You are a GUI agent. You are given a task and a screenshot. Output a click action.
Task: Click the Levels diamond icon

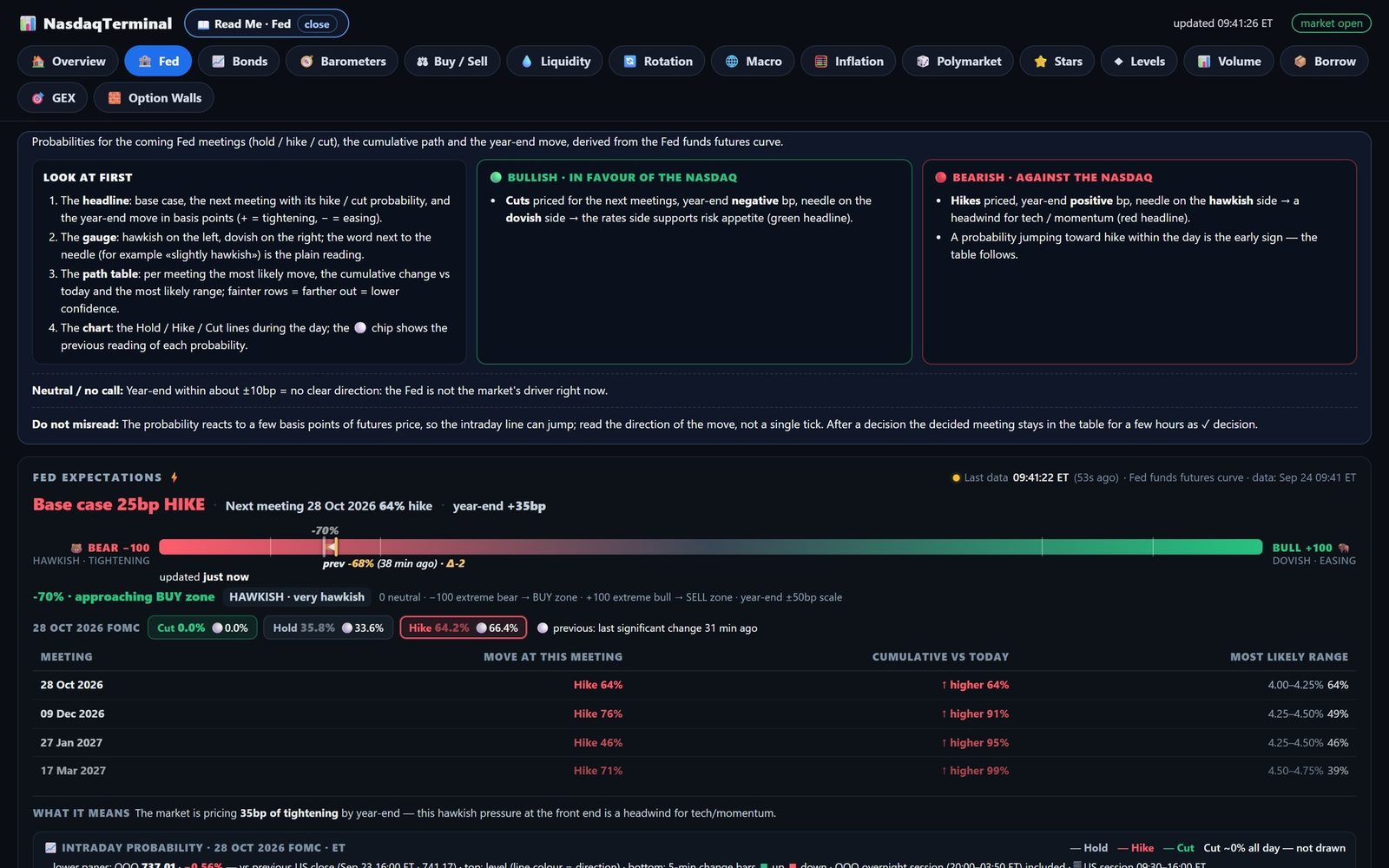point(1118,62)
